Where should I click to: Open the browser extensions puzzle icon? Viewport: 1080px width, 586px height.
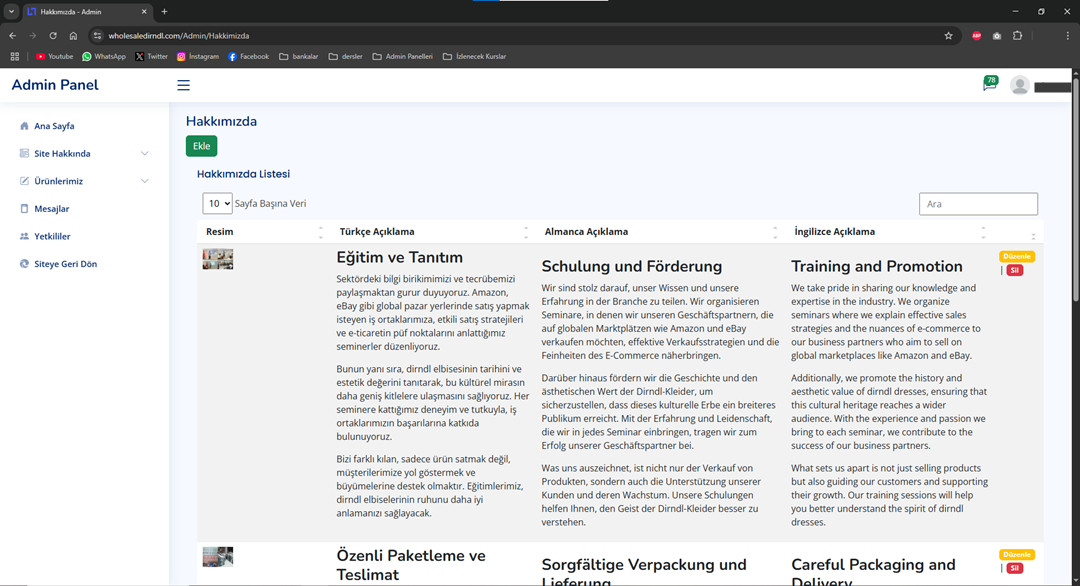point(1017,35)
